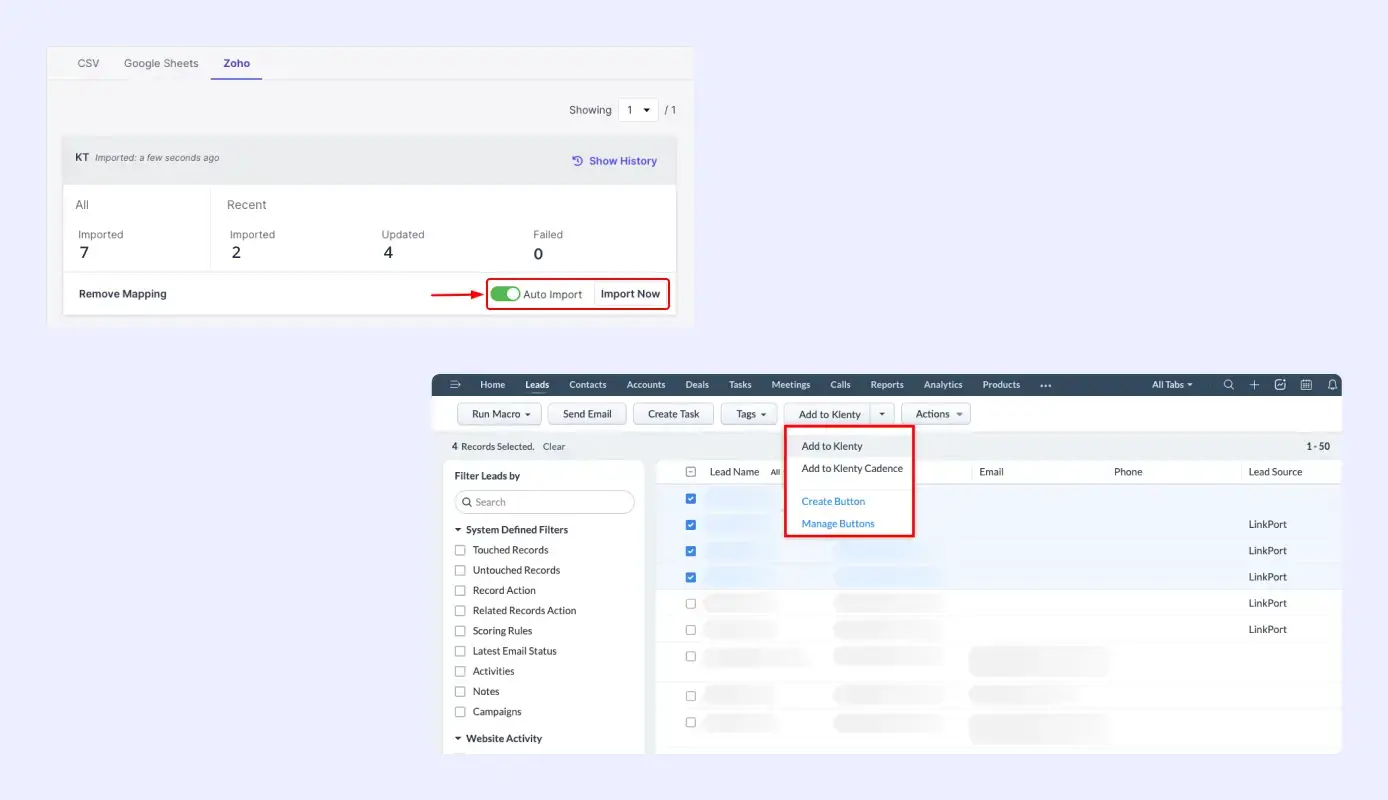Check the Notes filter checkbox
The height and width of the screenshot is (800, 1388).
460,692
